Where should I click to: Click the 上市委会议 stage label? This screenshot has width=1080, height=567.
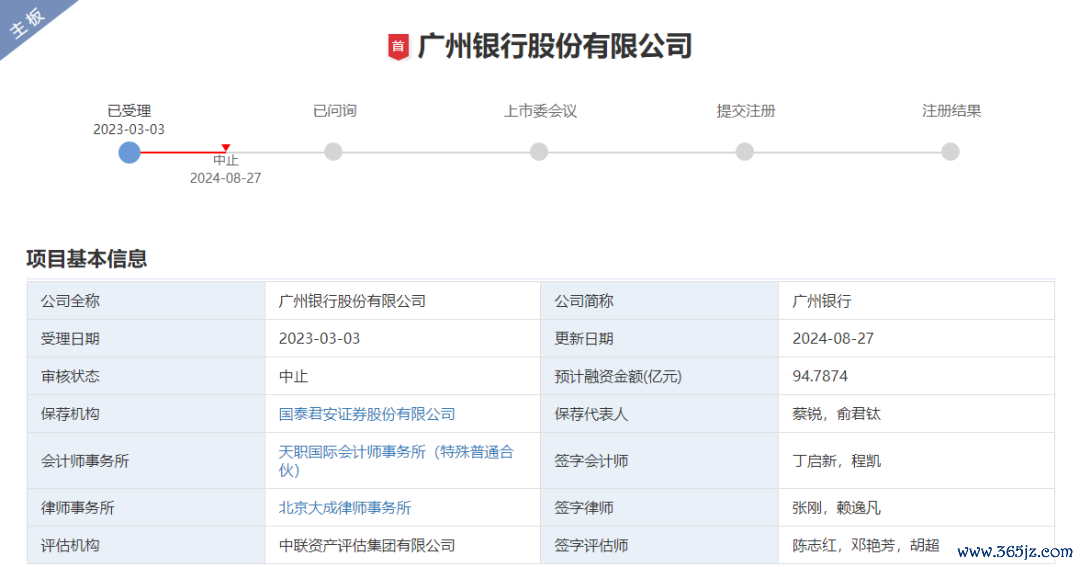click(x=540, y=111)
